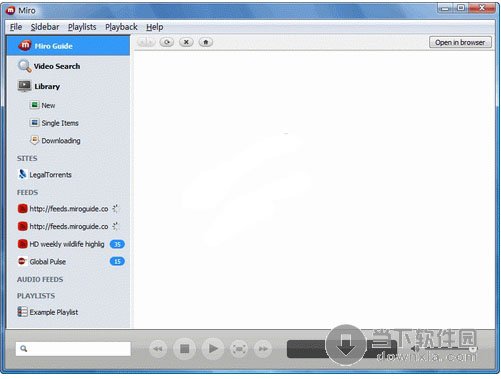
Task: Click the second miroguide feed red icon
Action: click(x=22, y=226)
